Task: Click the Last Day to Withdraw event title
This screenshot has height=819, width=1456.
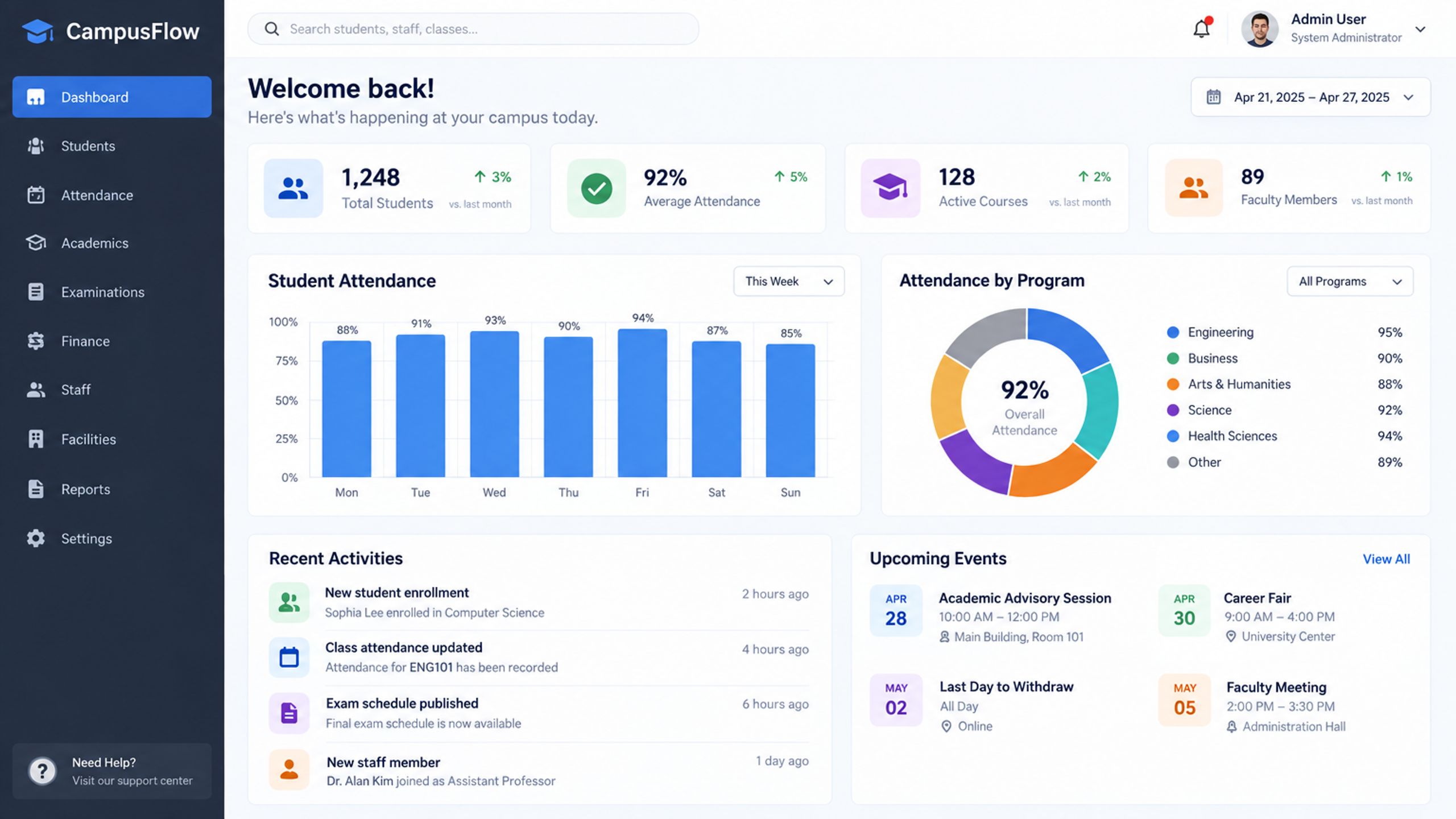Action: click(1006, 686)
